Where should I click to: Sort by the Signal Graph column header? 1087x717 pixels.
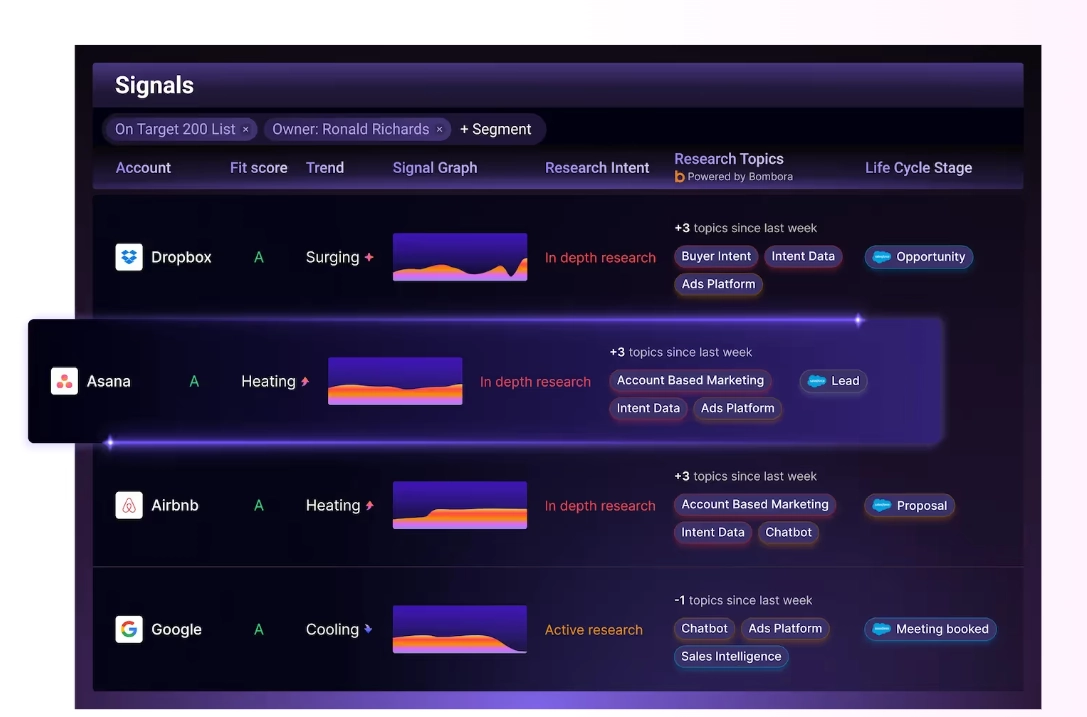click(435, 168)
